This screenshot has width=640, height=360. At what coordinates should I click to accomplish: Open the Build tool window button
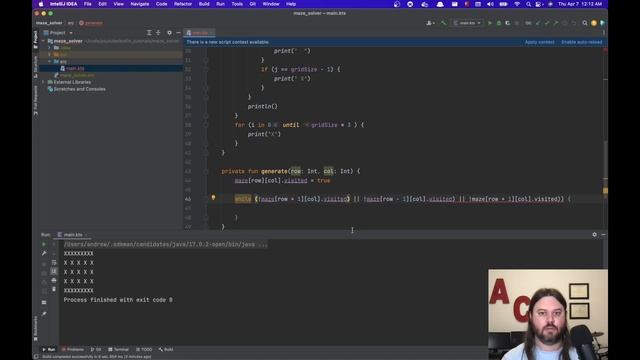[x=166, y=349]
